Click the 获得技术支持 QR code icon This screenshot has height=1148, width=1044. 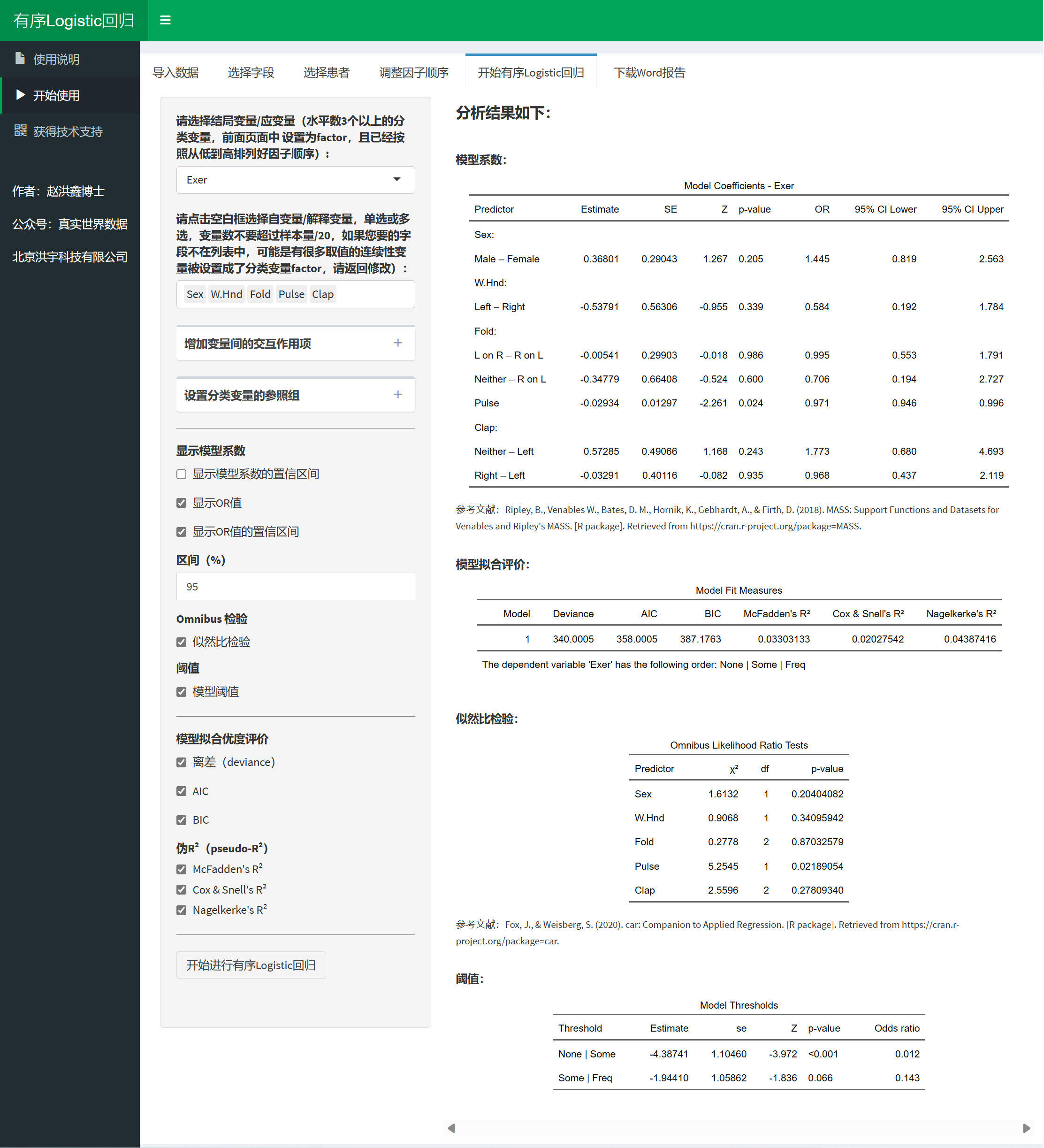pyautogui.click(x=21, y=131)
